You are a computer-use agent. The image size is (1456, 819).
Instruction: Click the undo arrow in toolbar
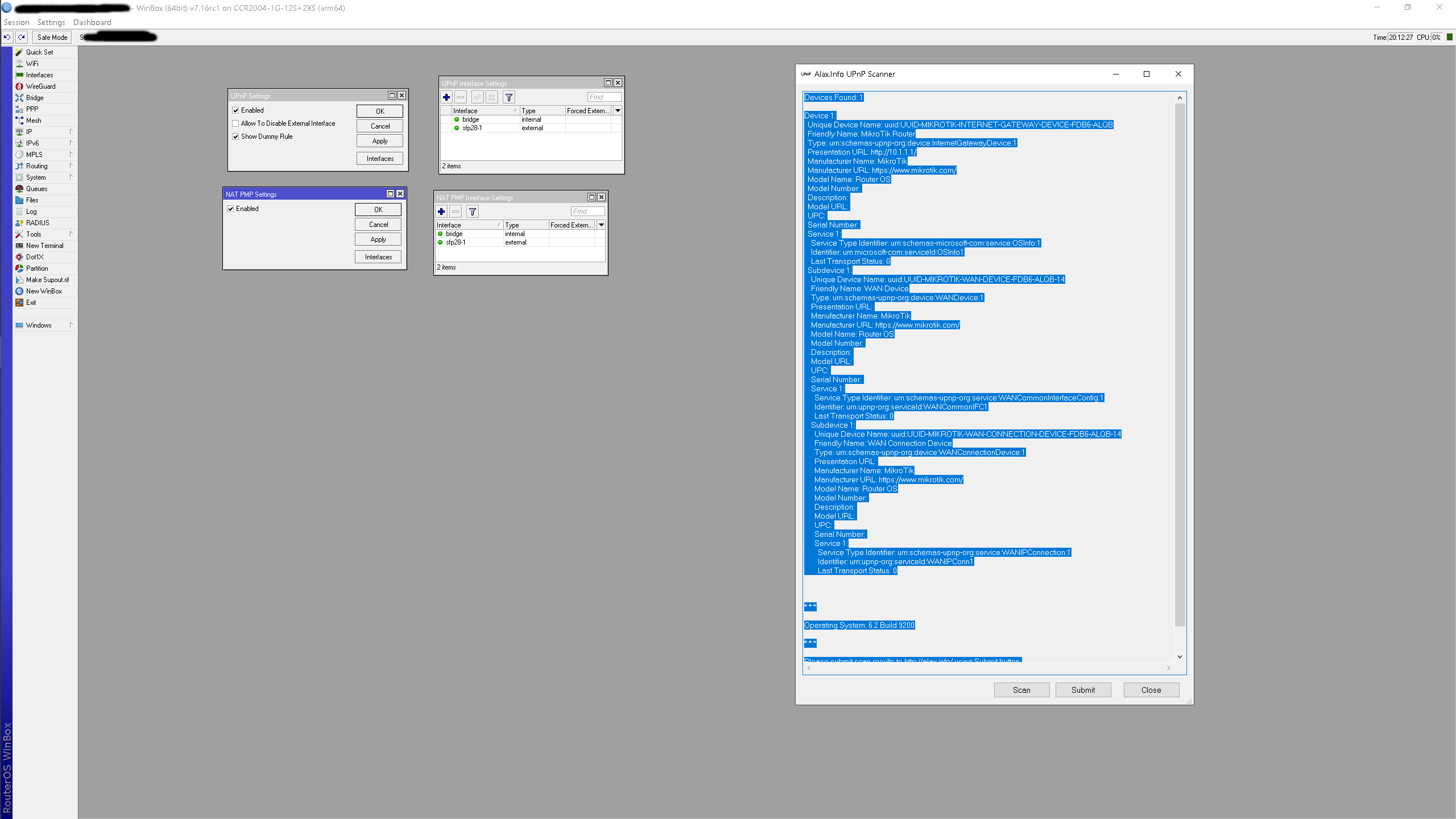point(7,37)
